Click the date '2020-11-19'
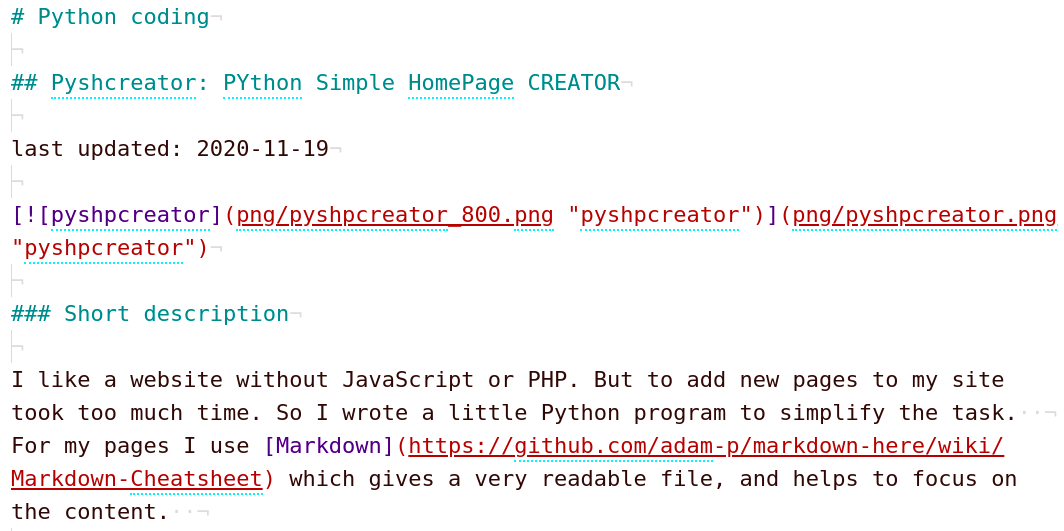The width and height of the screenshot is (1064, 531). click(263, 149)
